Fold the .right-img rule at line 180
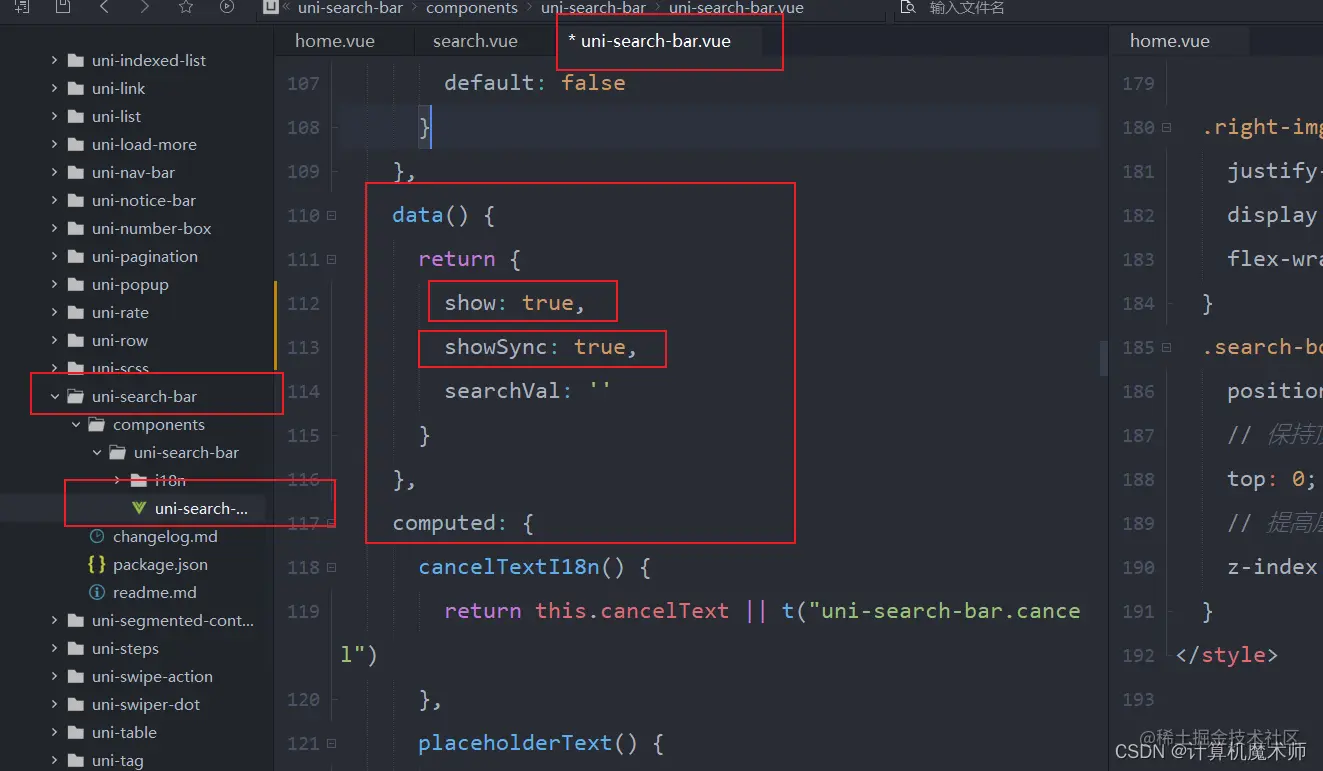This screenshot has width=1323, height=771. point(1166,127)
